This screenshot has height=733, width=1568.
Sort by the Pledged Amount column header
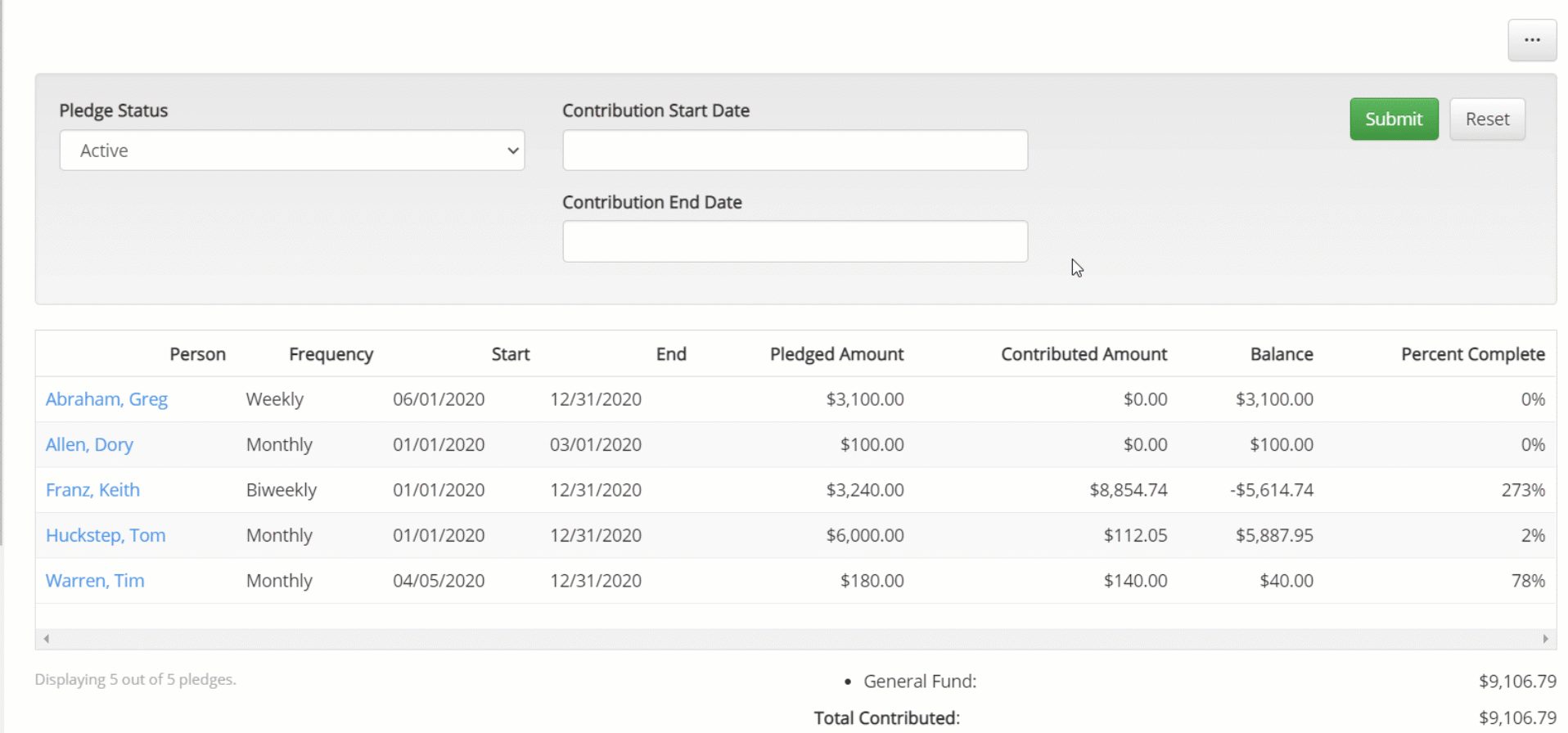pyautogui.click(x=836, y=354)
